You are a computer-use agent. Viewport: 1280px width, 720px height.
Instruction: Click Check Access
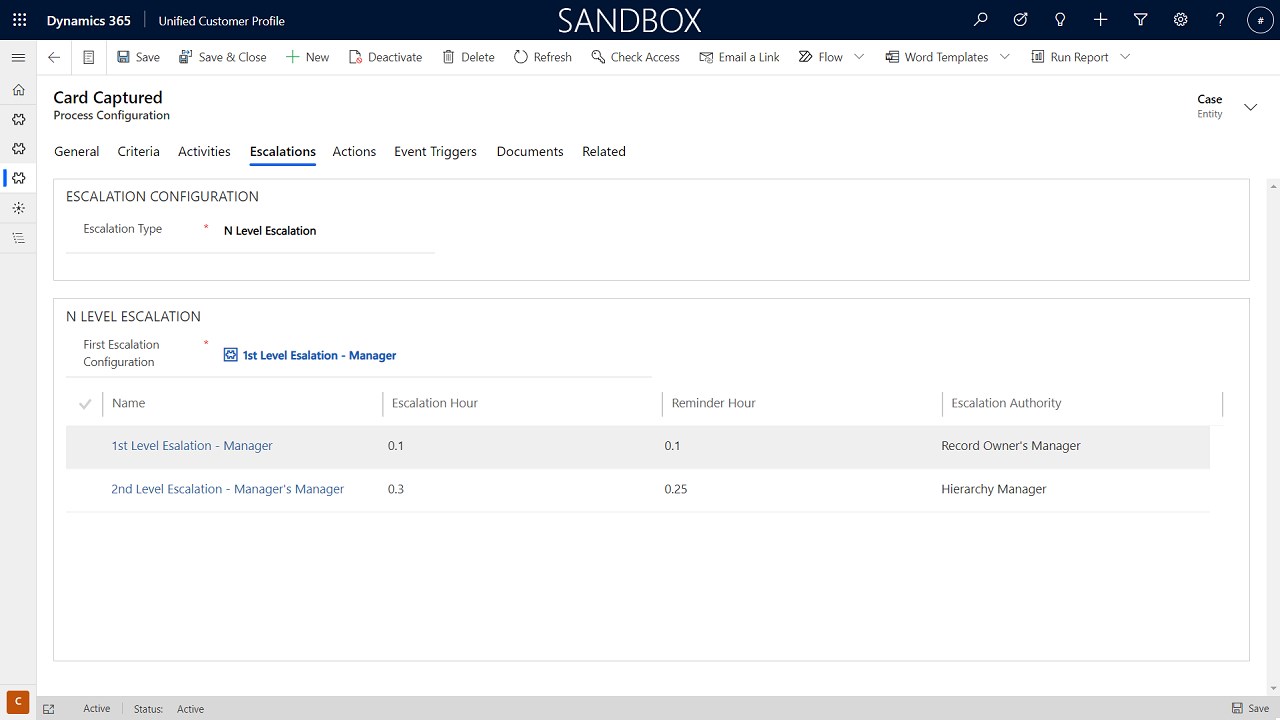(x=635, y=57)
